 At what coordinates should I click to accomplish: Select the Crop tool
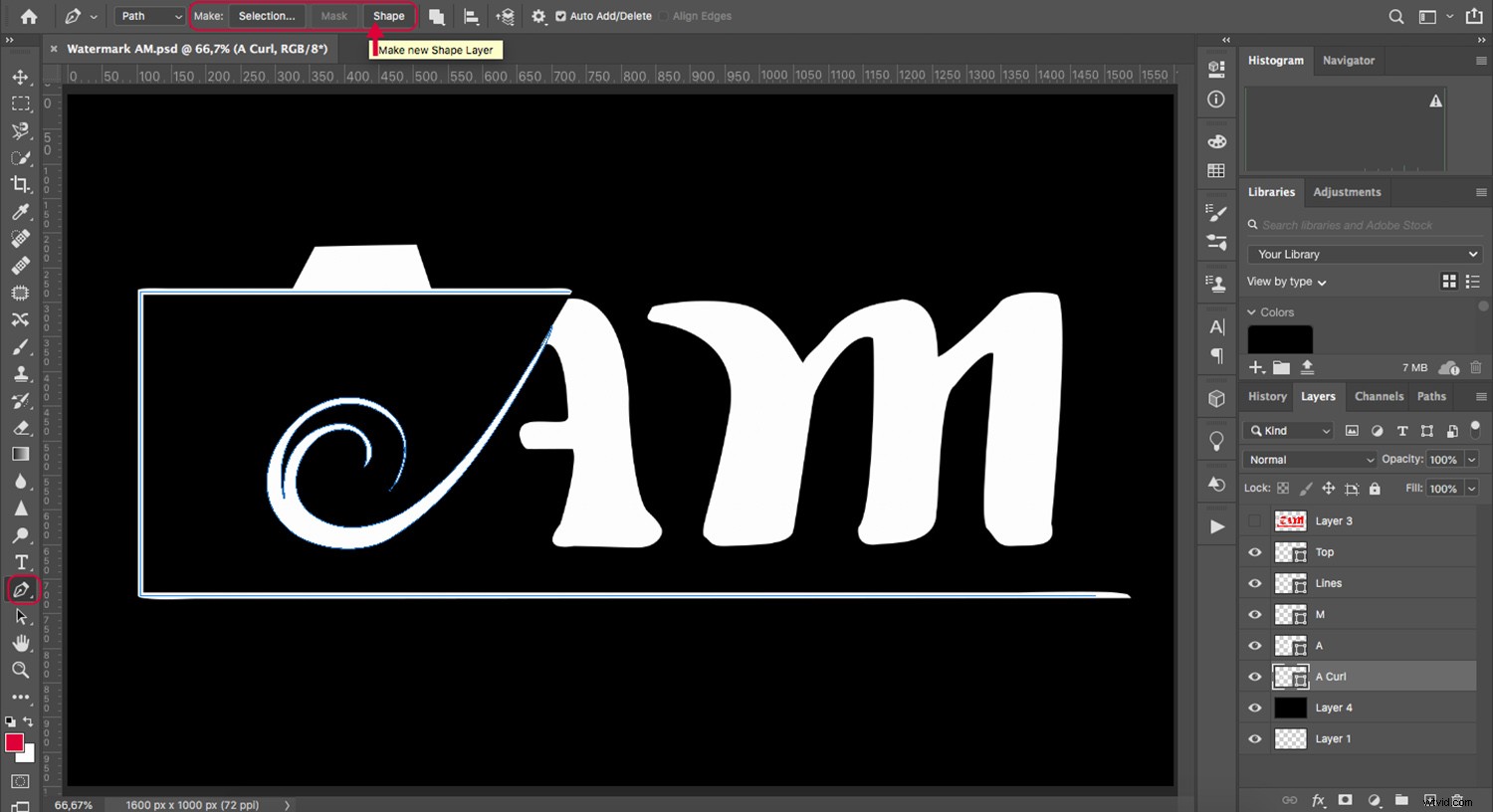pos(21,184)
